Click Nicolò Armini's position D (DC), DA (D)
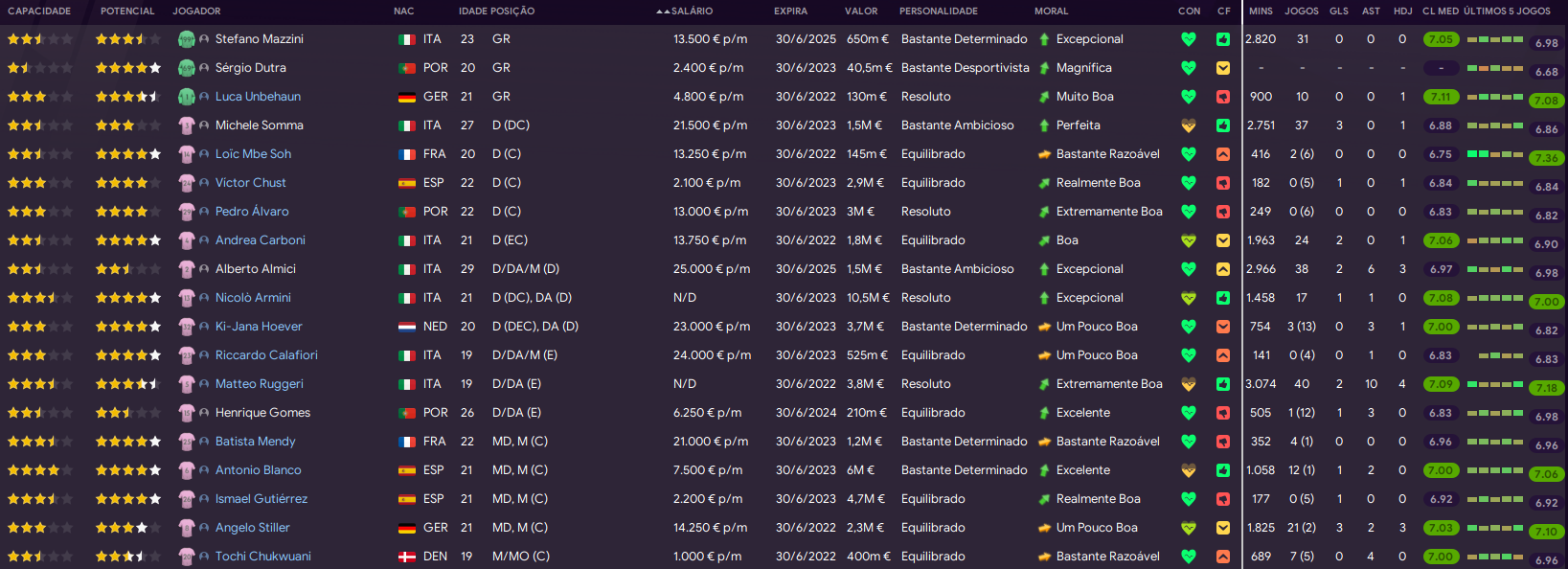Image resolution: width=1568 pixels, height=569 pixels. (x=532, y=298)
